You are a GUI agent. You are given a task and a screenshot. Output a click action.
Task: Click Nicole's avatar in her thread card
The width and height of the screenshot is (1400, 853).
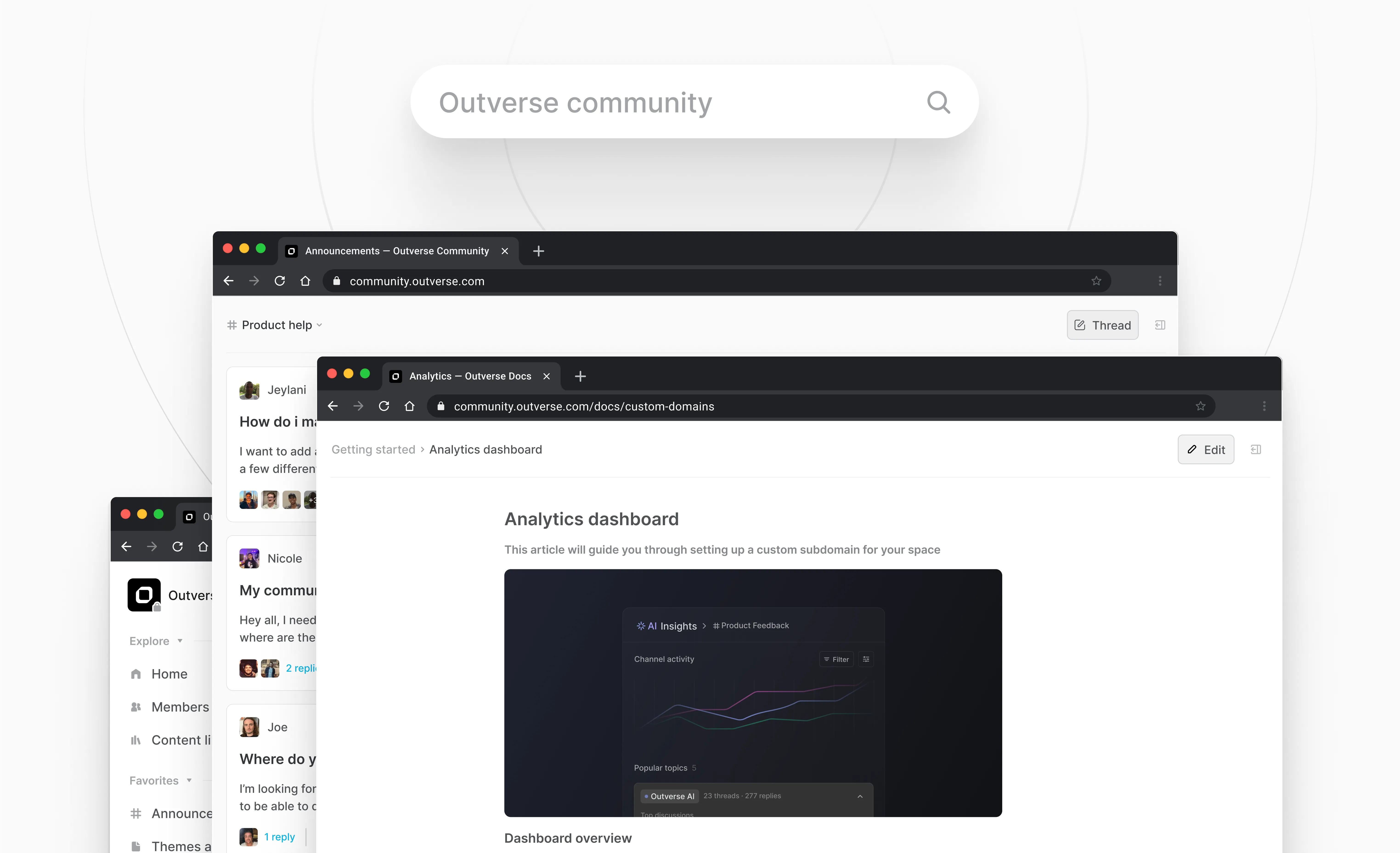click(249, 558)
